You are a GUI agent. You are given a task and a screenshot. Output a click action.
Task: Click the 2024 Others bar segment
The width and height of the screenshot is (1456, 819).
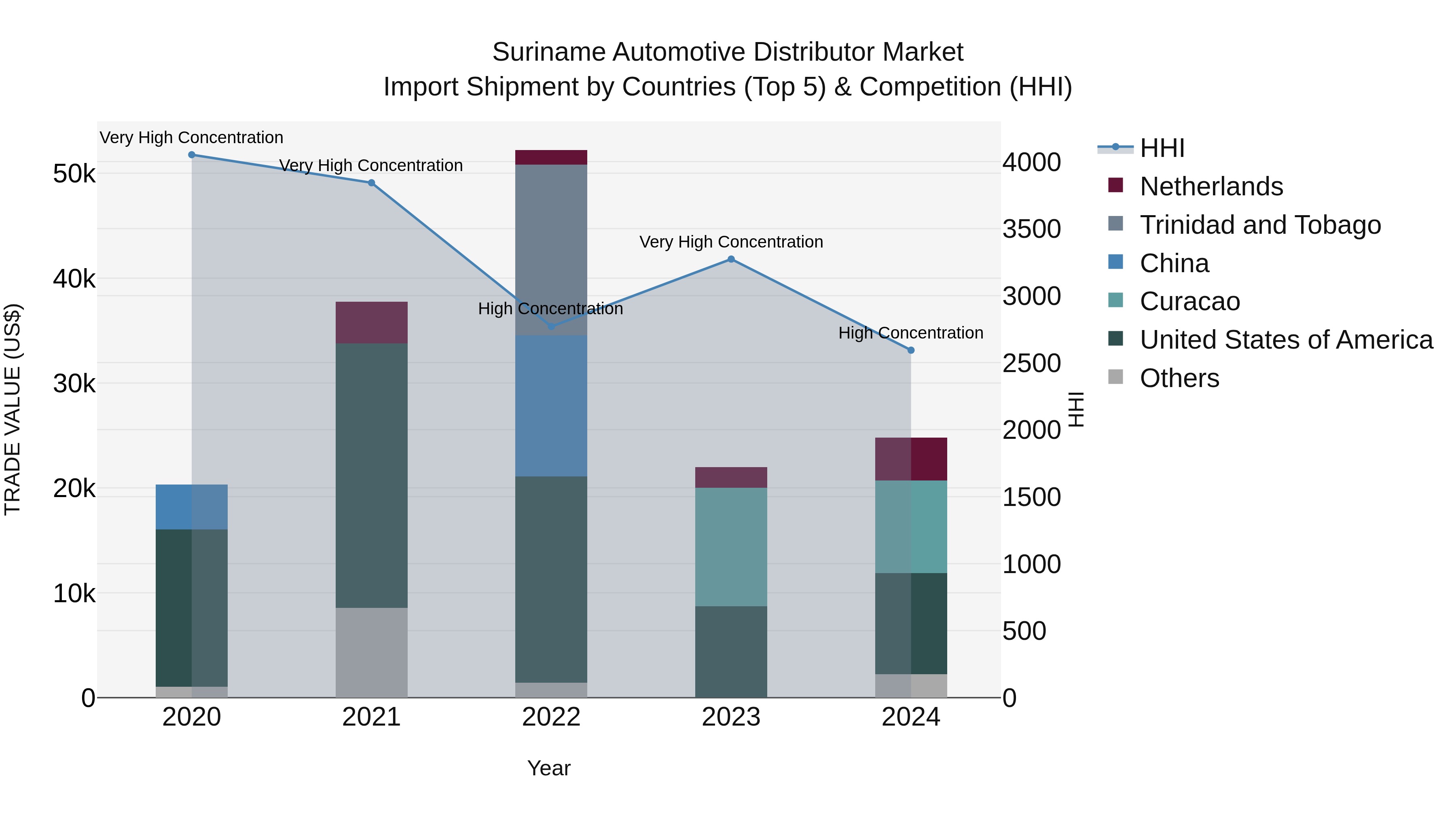pyautogui.click(x=911, y=686)
